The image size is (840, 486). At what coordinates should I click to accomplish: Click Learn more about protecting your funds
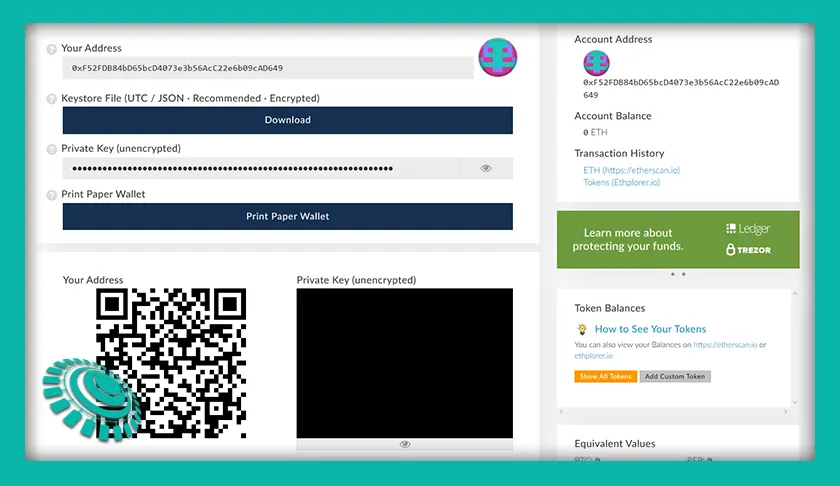coord(628,240)
